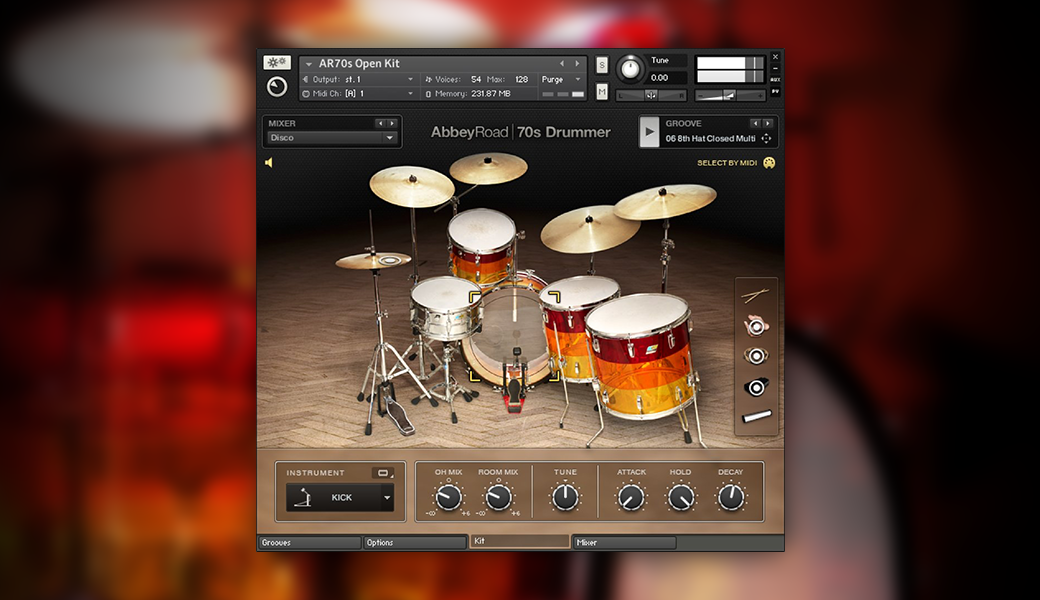This screenshot has width=1040, height=600.
Task: Click the round info dial icon below snowflake
Action: 277,87
